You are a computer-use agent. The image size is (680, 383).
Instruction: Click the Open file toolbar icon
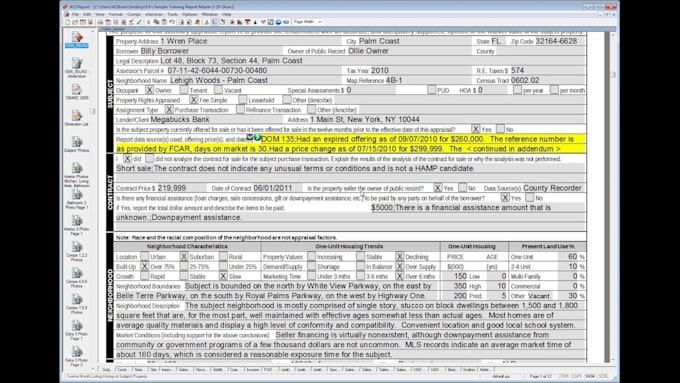(x=75, y=22)
